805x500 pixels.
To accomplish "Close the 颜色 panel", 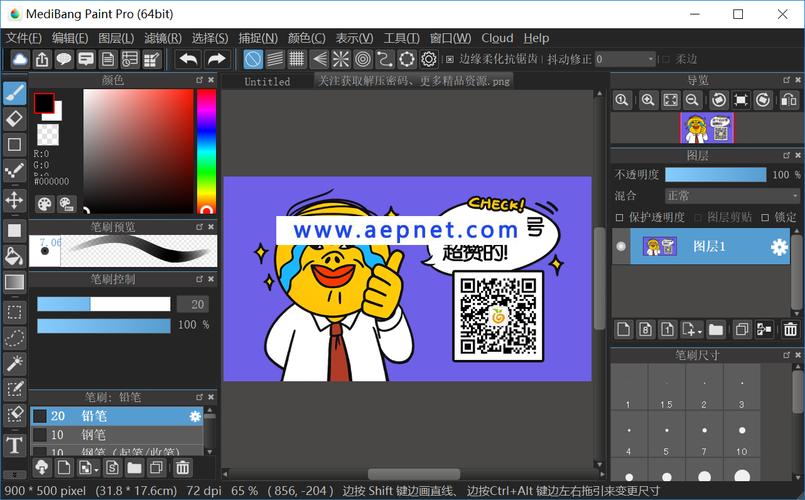I will (x=211, y=80).
